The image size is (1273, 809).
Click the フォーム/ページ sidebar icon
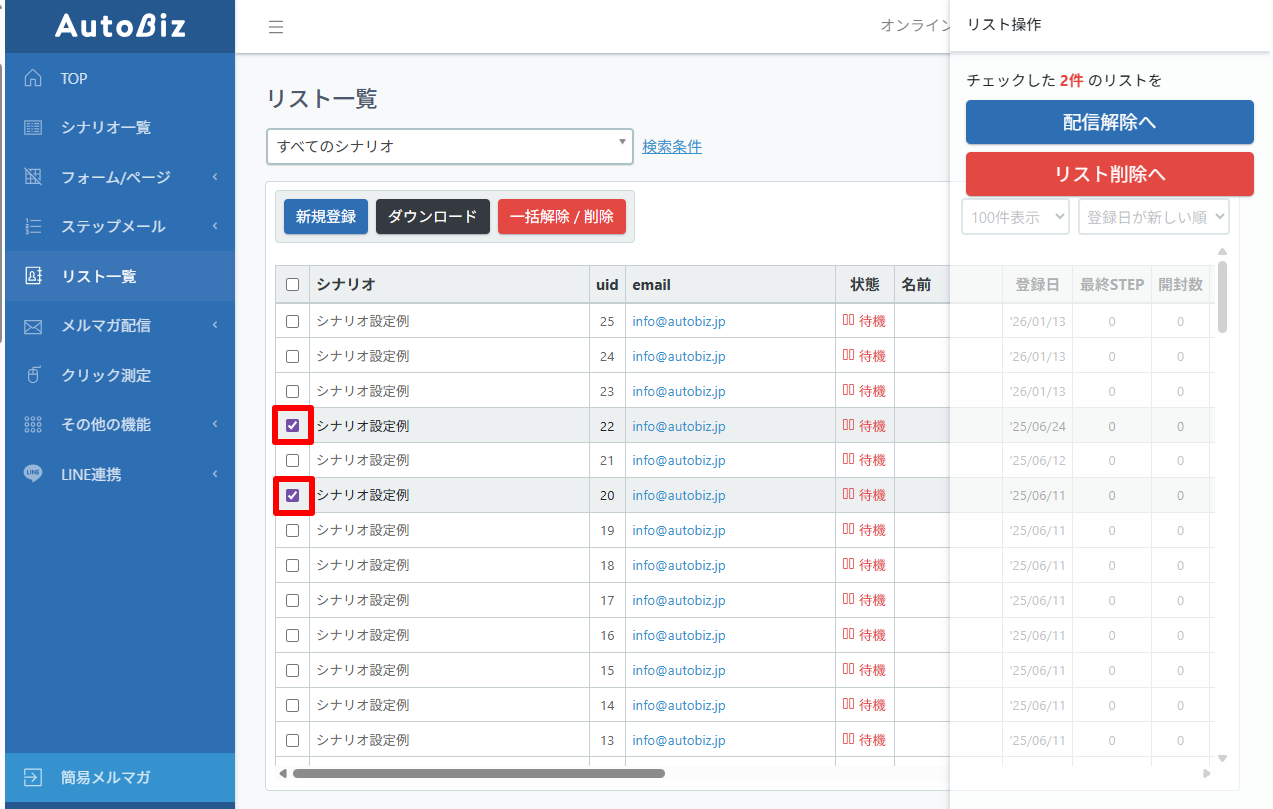point(33,177)
